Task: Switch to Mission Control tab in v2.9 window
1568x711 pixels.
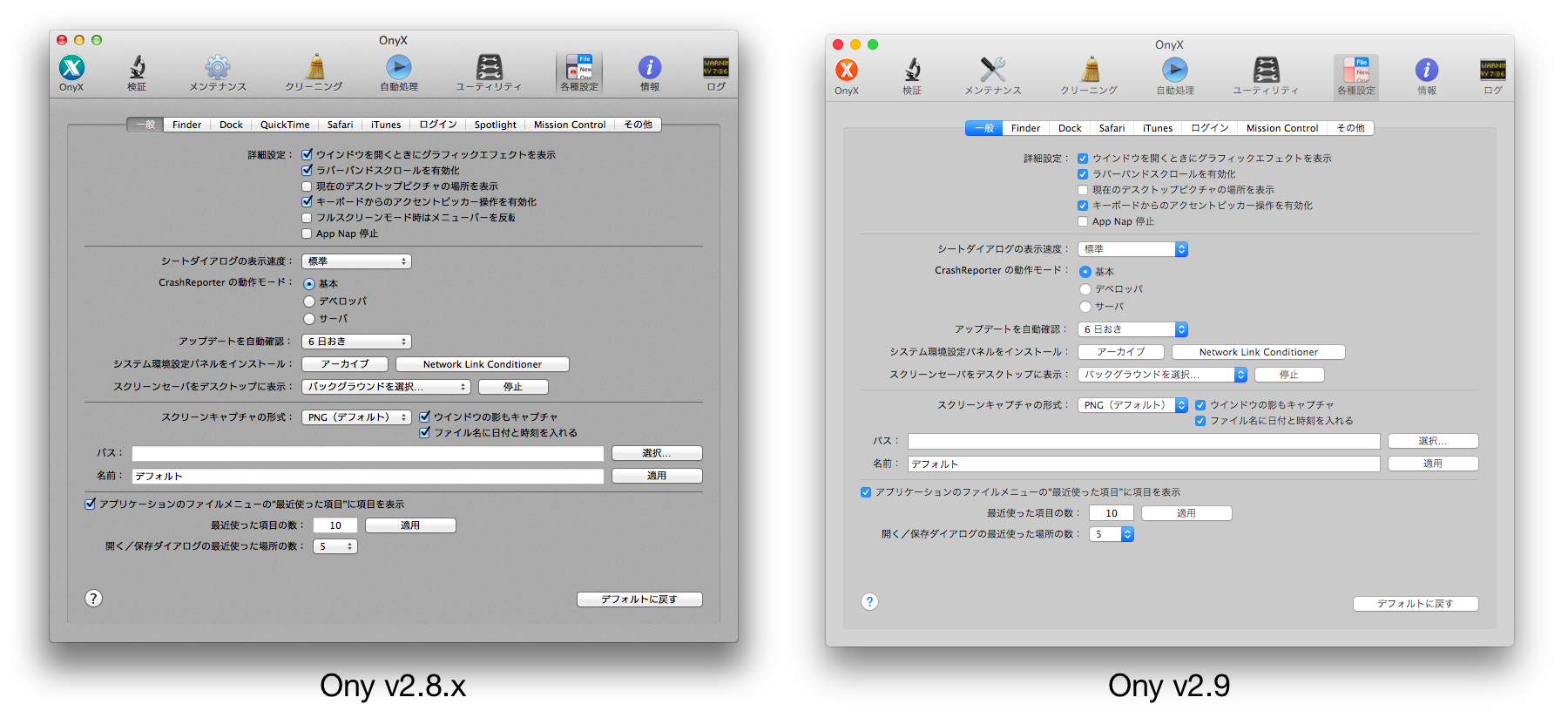Action: (1282, 128)
